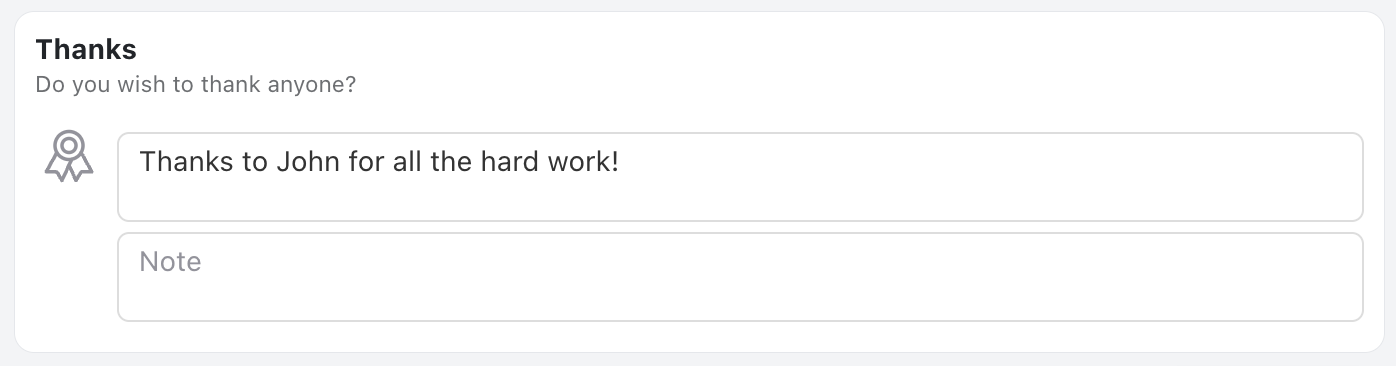The image size is (1396, 366).
Task: Click the word "thank" in the subtitle
Action: tap(231, 85)
